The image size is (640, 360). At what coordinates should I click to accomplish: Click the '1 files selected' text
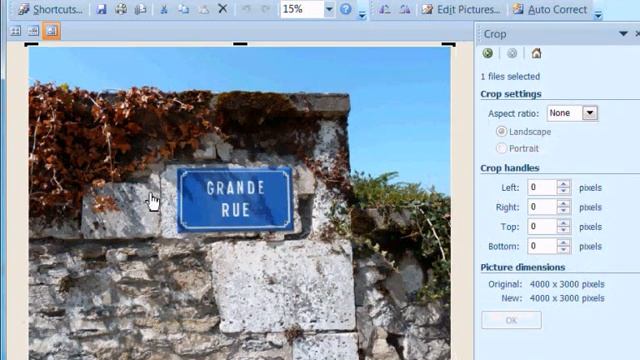pyautogui.click(x=510, y=76)
